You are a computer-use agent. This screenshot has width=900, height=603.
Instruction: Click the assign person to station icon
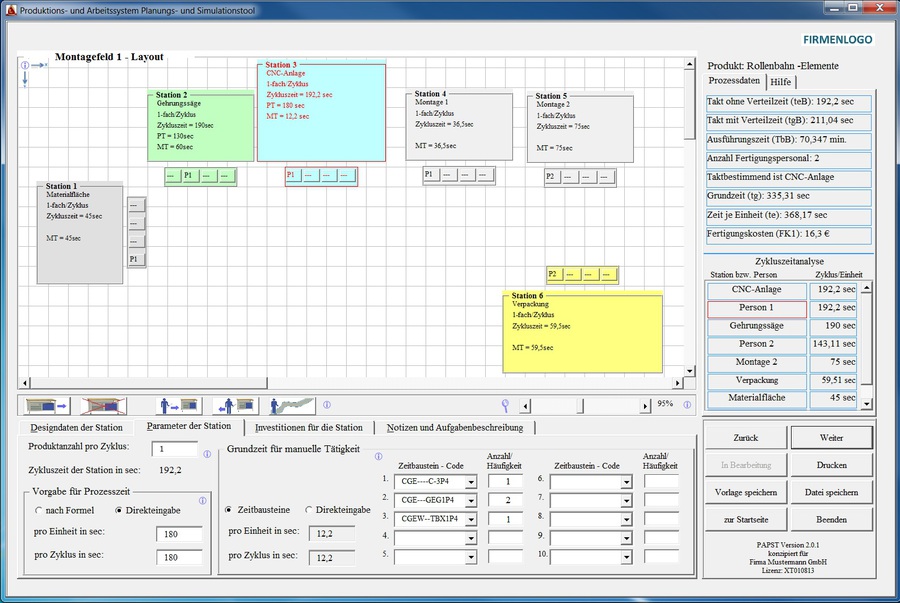pos(181,406)
